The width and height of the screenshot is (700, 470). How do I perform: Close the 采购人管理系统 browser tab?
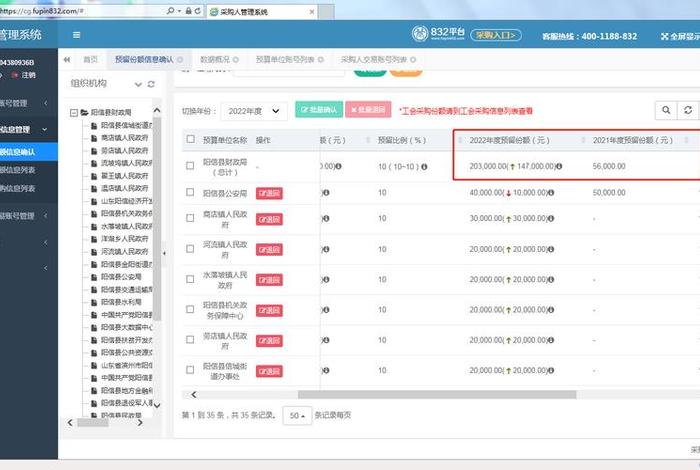312,12
